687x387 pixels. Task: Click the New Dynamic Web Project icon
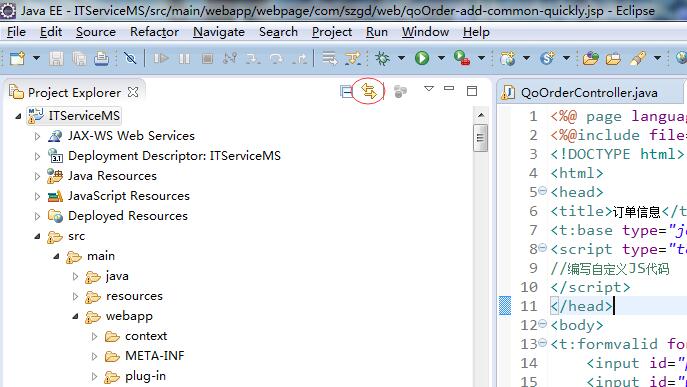click(x=508, y=58)
